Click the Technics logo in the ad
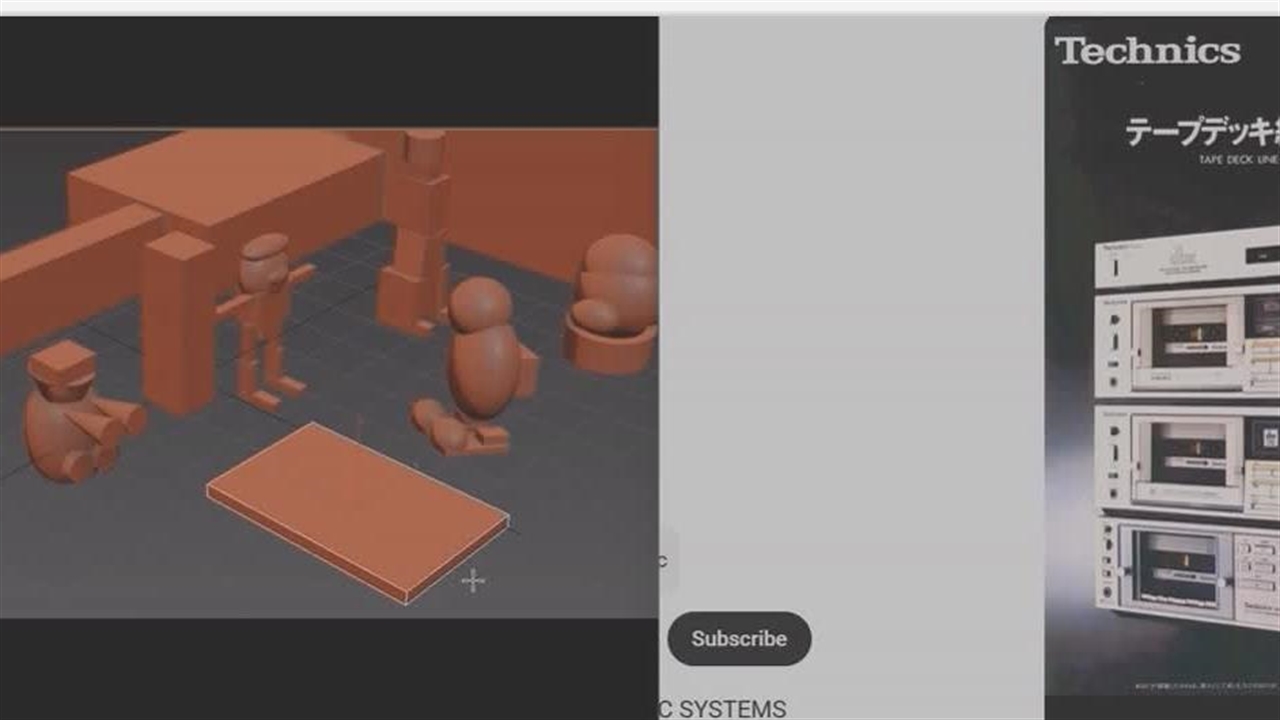 tap(1147, 50)
